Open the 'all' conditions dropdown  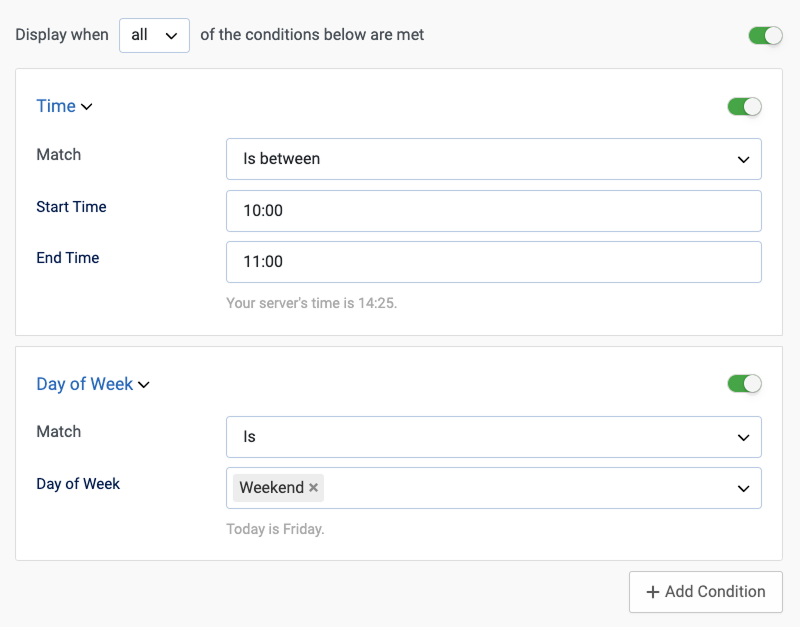tap(153, 35)
